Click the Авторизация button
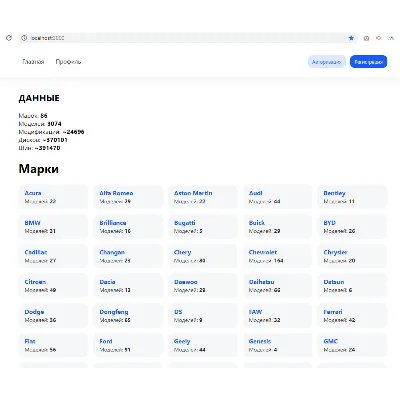Viewport: 400px width, 400px height. point(326,62)
